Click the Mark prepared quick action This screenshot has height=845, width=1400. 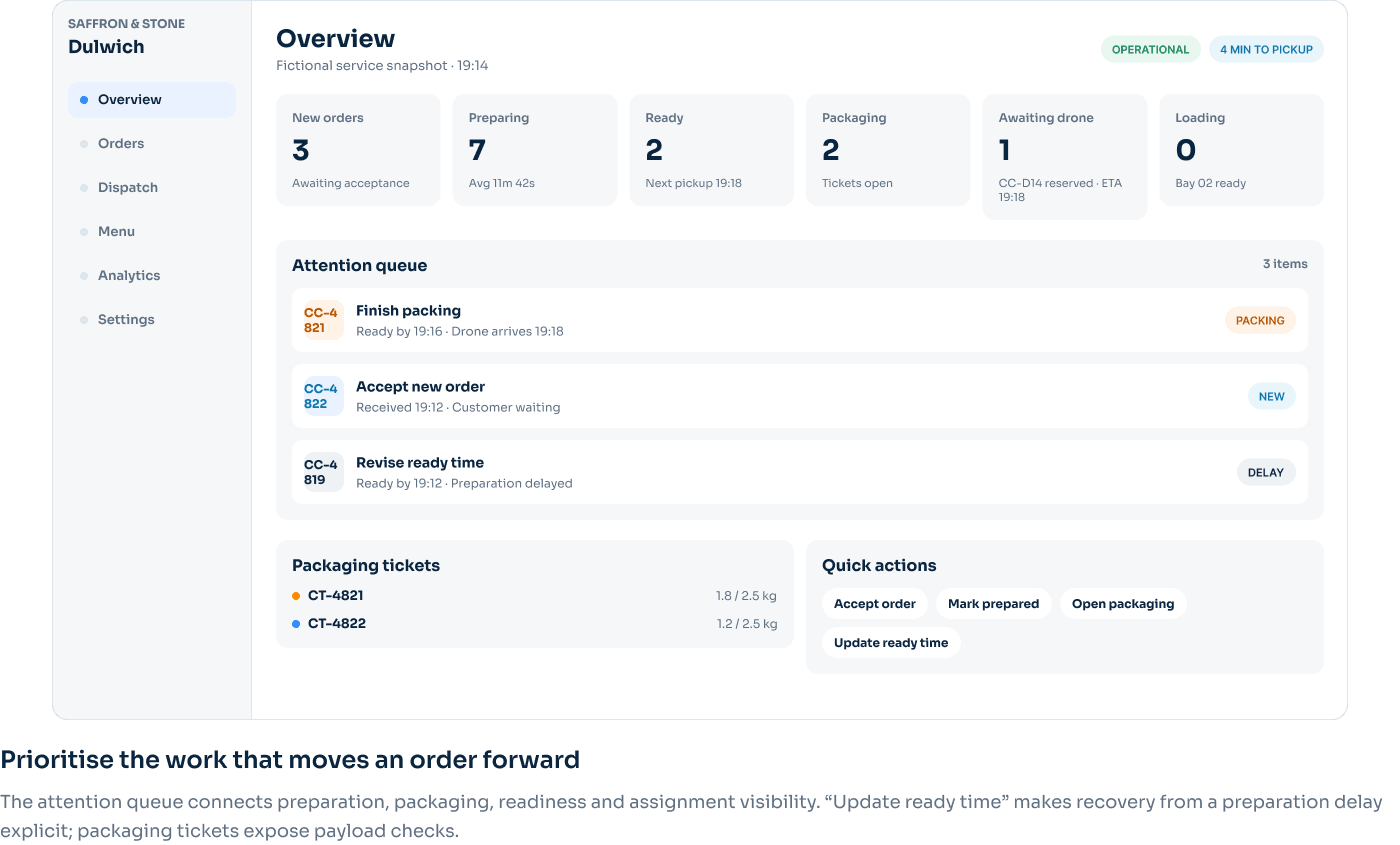tap(993, 604)
